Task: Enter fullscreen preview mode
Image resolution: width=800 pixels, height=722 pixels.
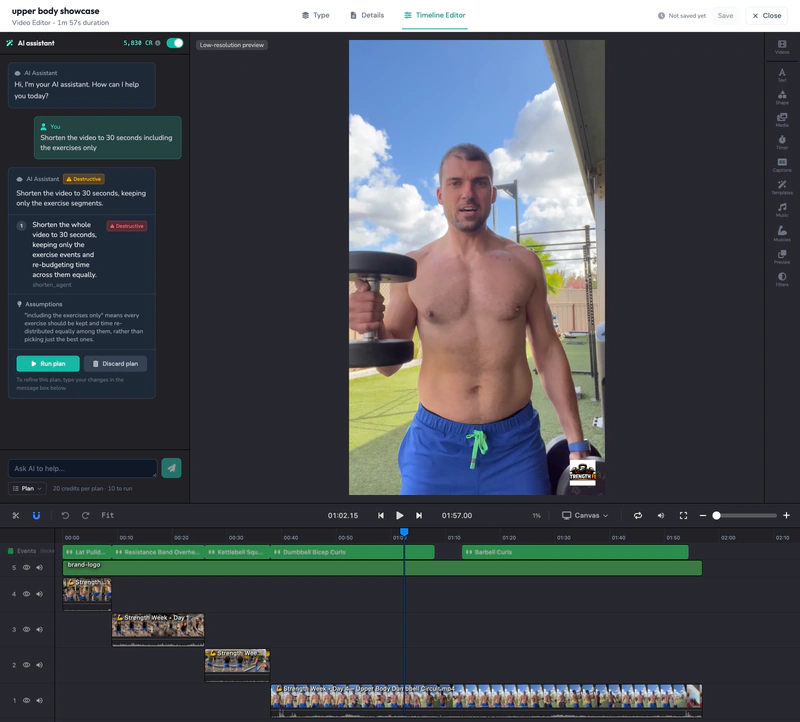Action: tap(683, 515)
